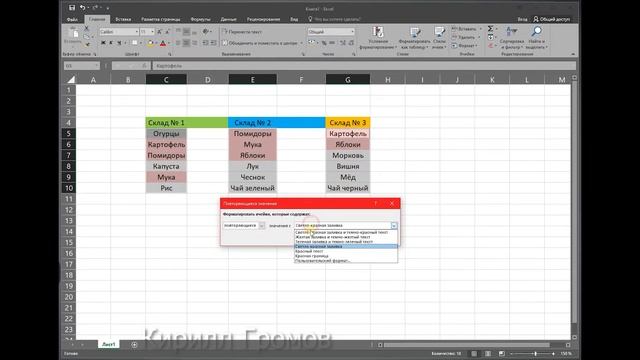This screenshot has width=640, height=360.
Task: Click the Undo arrow icon
Action: click(83, 8)
